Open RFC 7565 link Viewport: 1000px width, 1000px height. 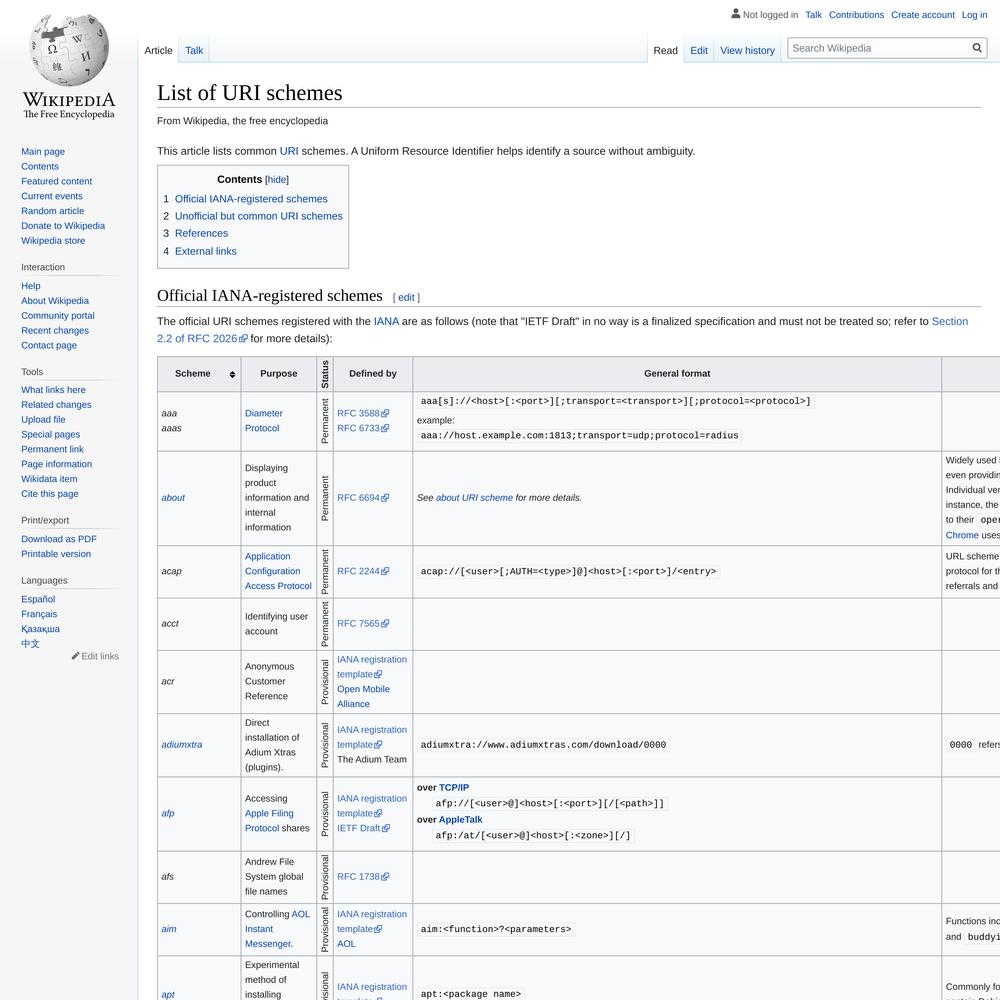(x=362, y=624)
